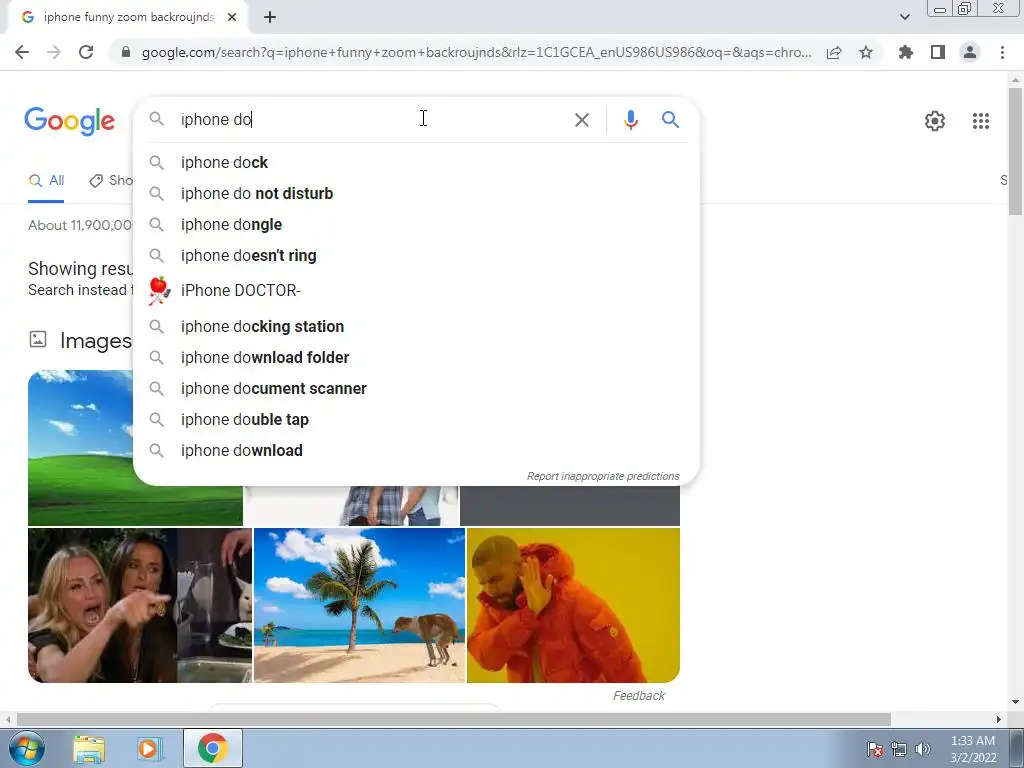Close the iphone funny zoom backgrounds tab
The height and width of the screenshot is (768, 1024).
[x=232, y=17]
